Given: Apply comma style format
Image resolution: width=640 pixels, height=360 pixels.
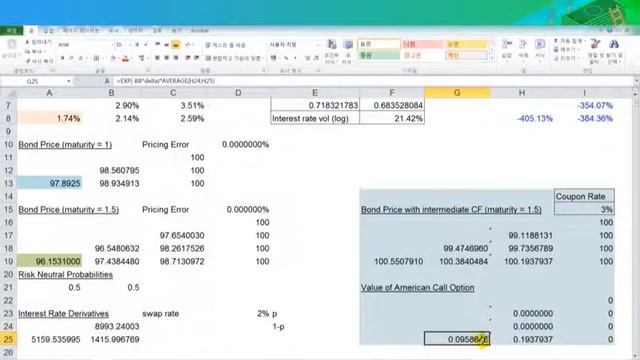Looking at the screenshot, I should click(295, 58).
